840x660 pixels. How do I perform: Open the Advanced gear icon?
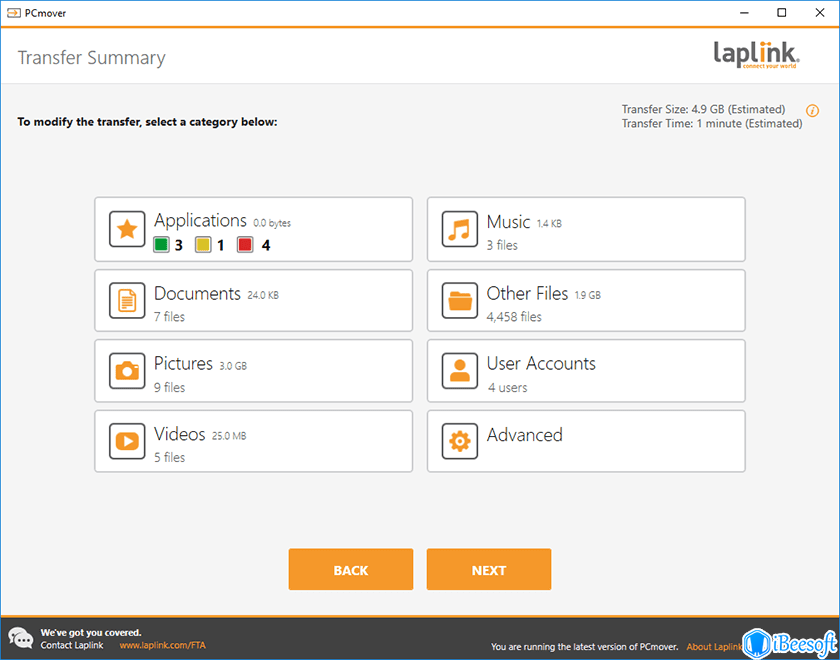coord(459,441)
